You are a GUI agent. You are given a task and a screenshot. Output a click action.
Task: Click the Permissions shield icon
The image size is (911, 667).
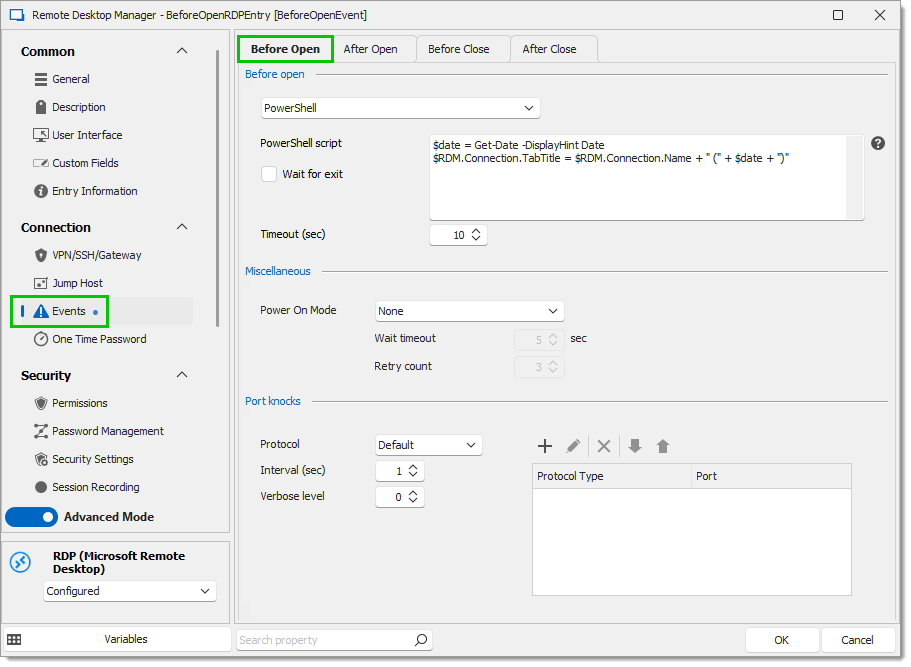(x=41, y=403)
